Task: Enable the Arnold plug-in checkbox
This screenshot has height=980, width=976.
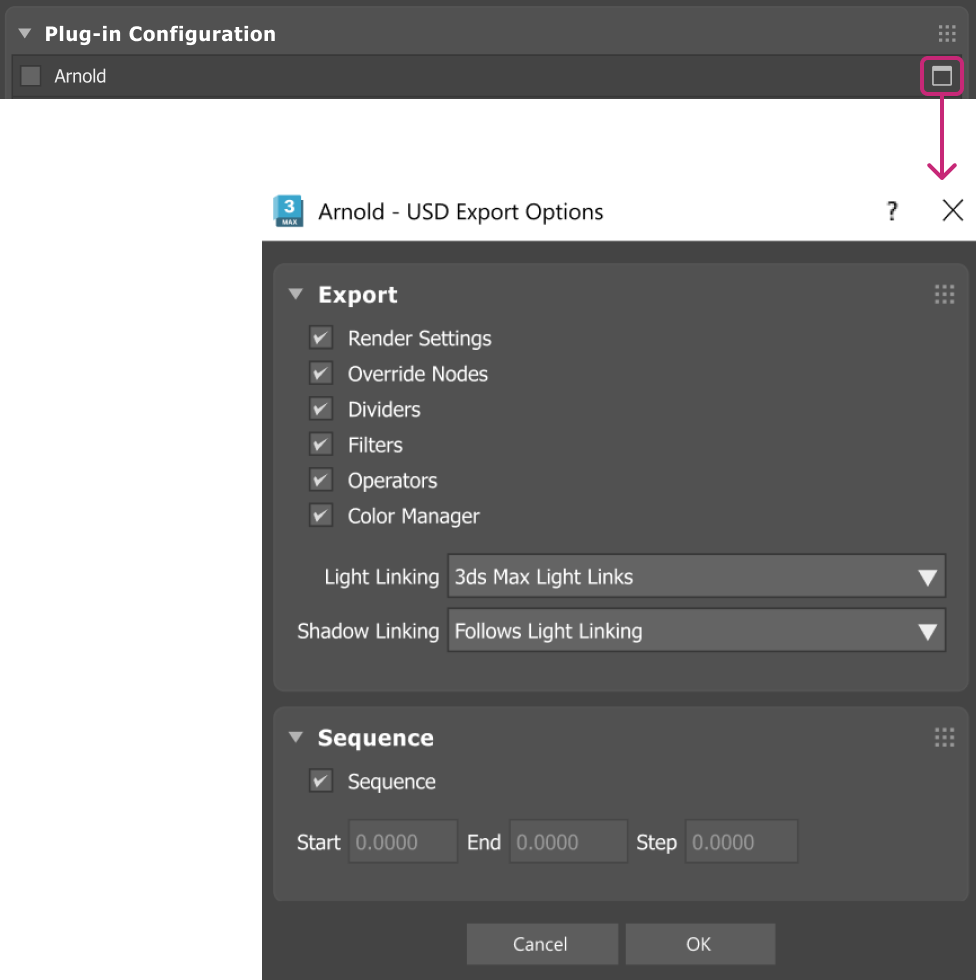Action: coord(31,76)
